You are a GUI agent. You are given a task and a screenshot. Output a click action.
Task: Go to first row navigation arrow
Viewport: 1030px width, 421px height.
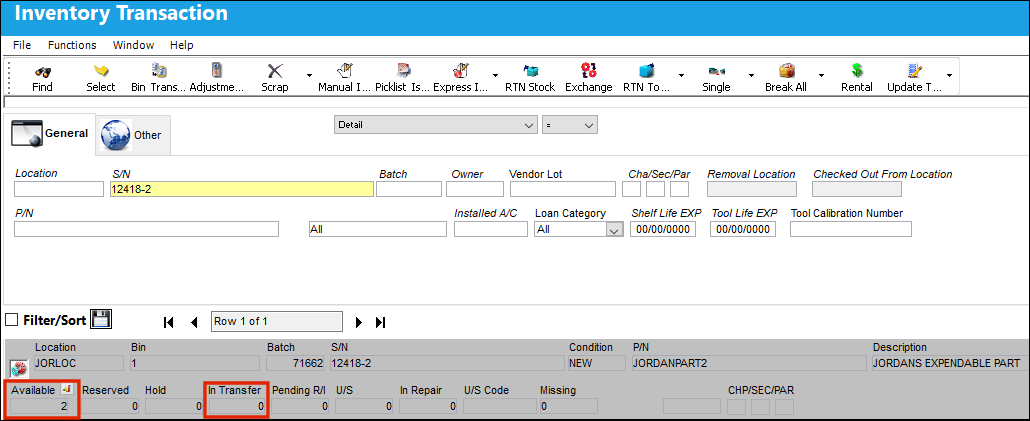168,322
